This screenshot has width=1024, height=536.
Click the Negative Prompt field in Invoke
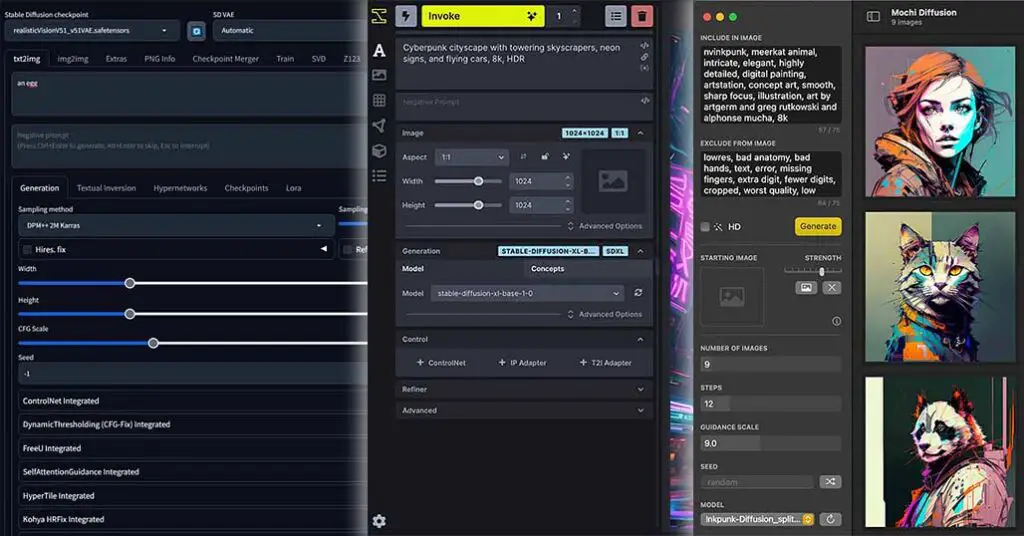(x=524, y=104)
